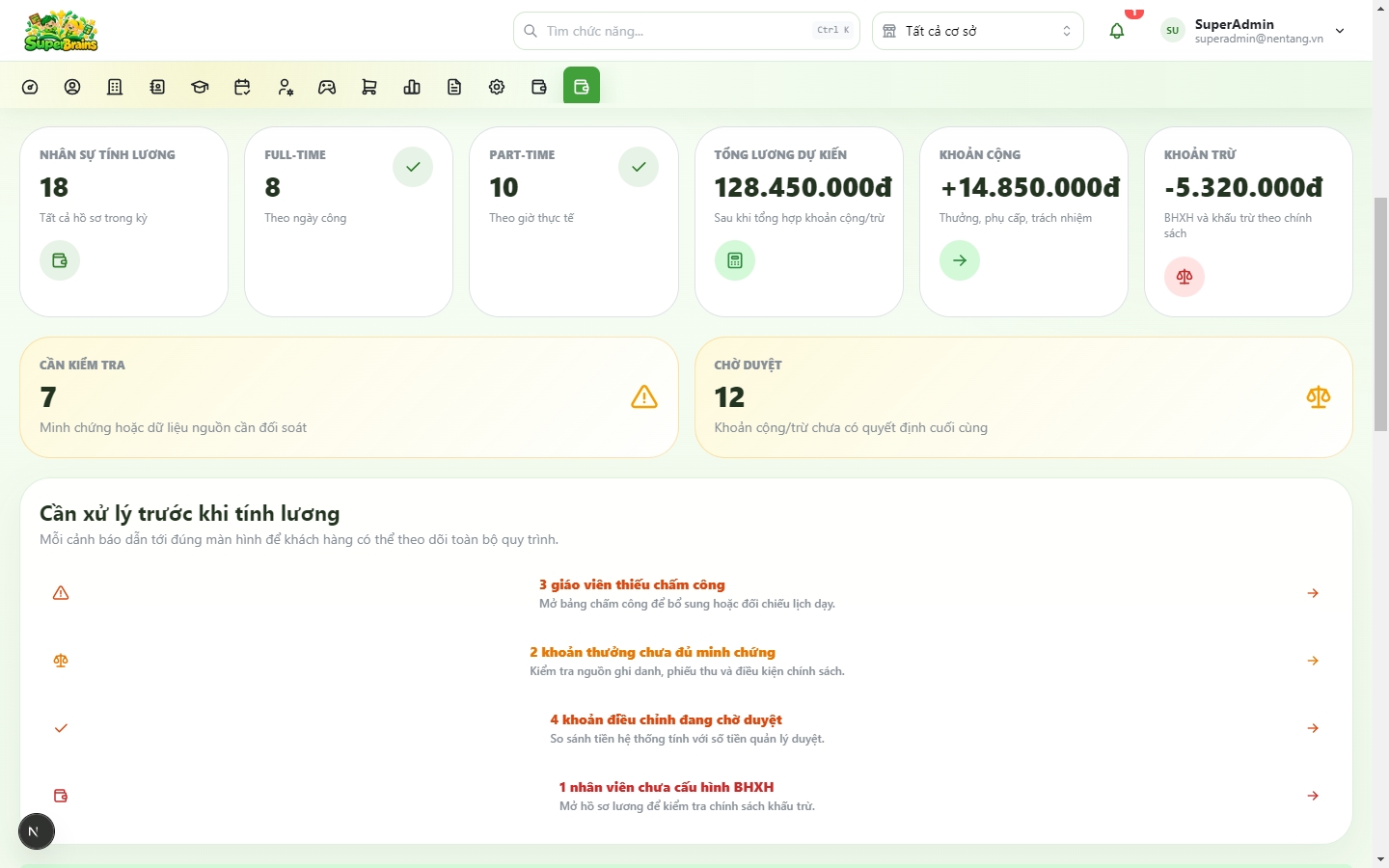Image resolution: width=1389 pixels, height=868 pixels.
Task: Select the active green wallet tab
Action: point(582,86)
